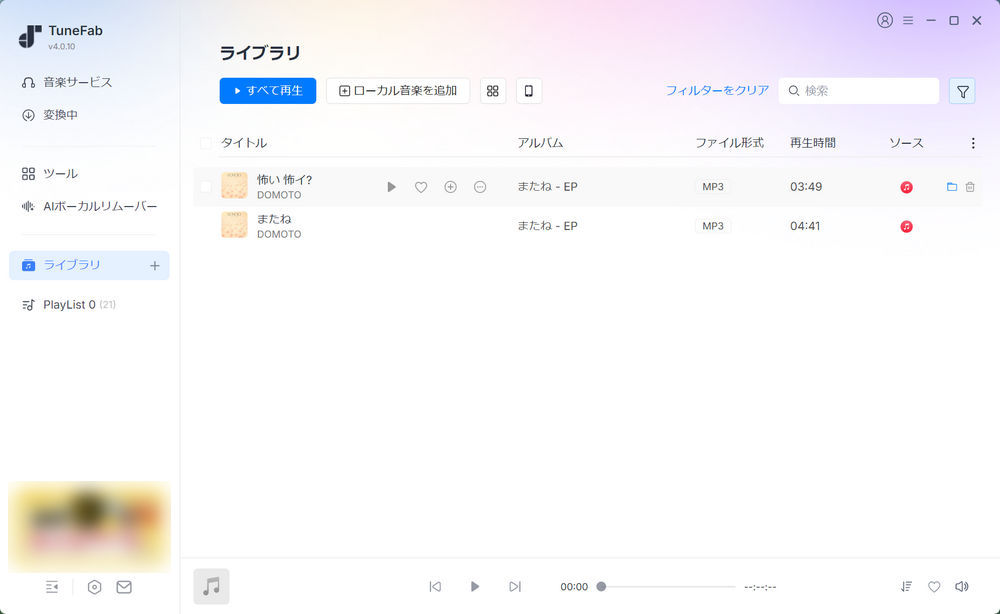Open the ツール tools section
The width and height of the screenshot is (1000, 614).
click(50, 173)
